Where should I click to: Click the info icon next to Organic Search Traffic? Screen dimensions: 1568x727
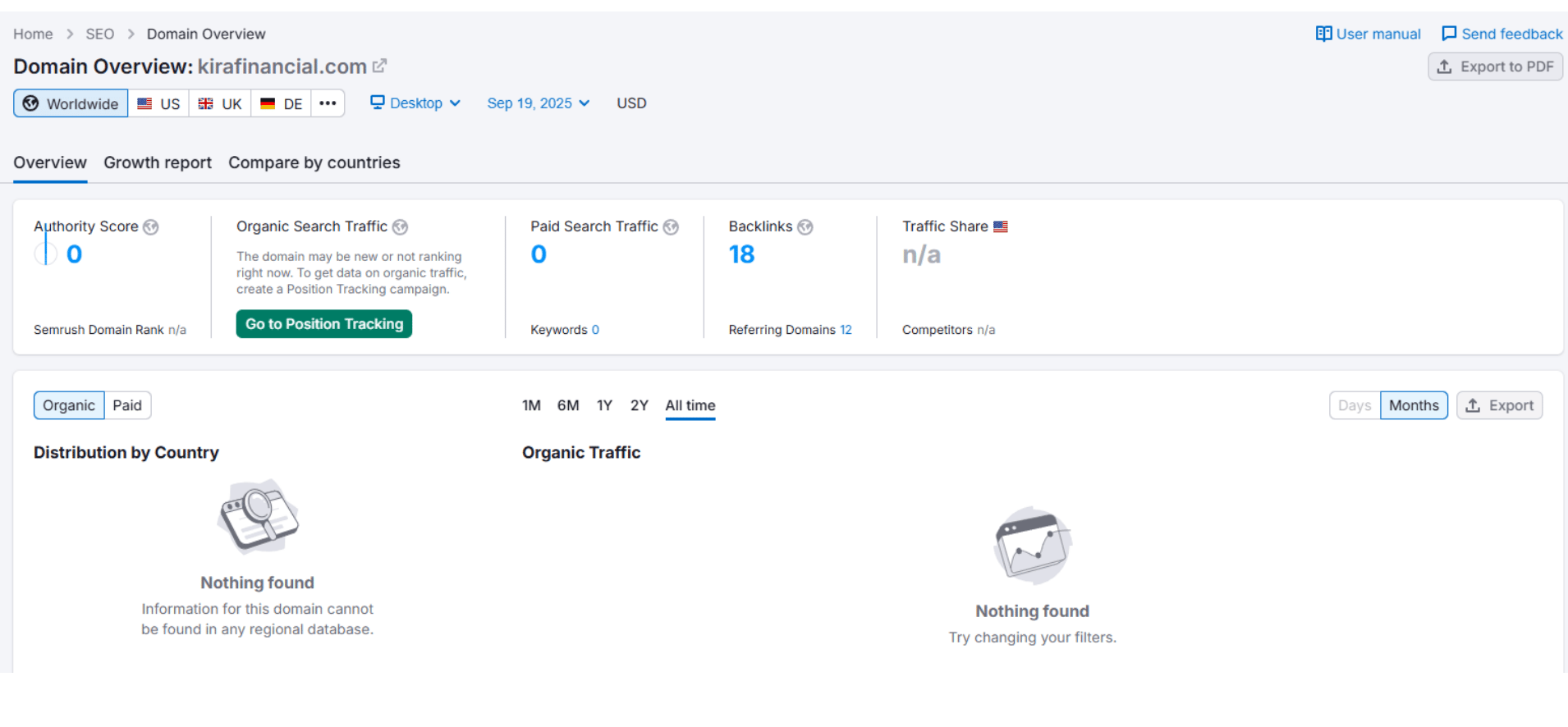click(400, 227)
